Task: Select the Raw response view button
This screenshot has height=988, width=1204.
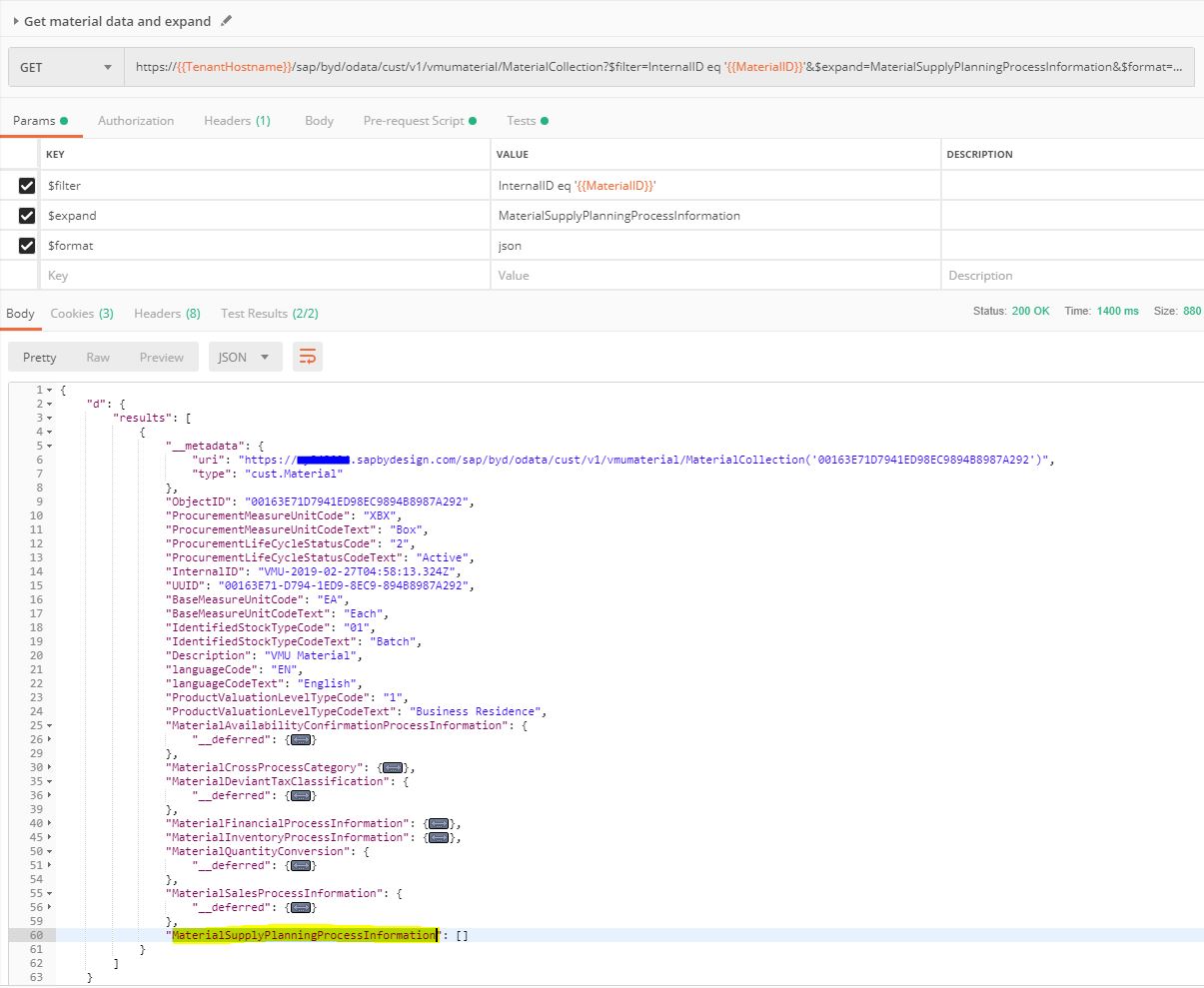Action: point(98,357)
